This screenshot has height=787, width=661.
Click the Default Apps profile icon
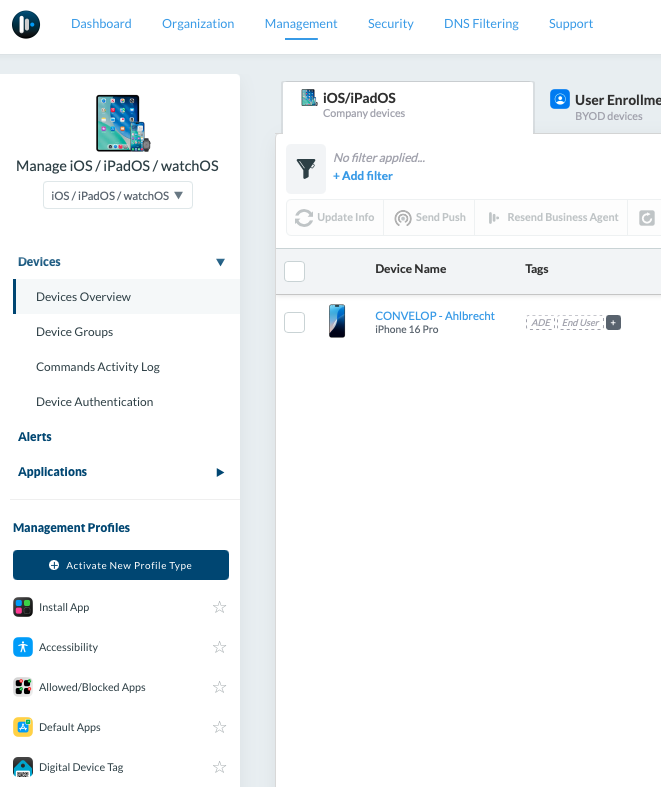pos(23,727)
